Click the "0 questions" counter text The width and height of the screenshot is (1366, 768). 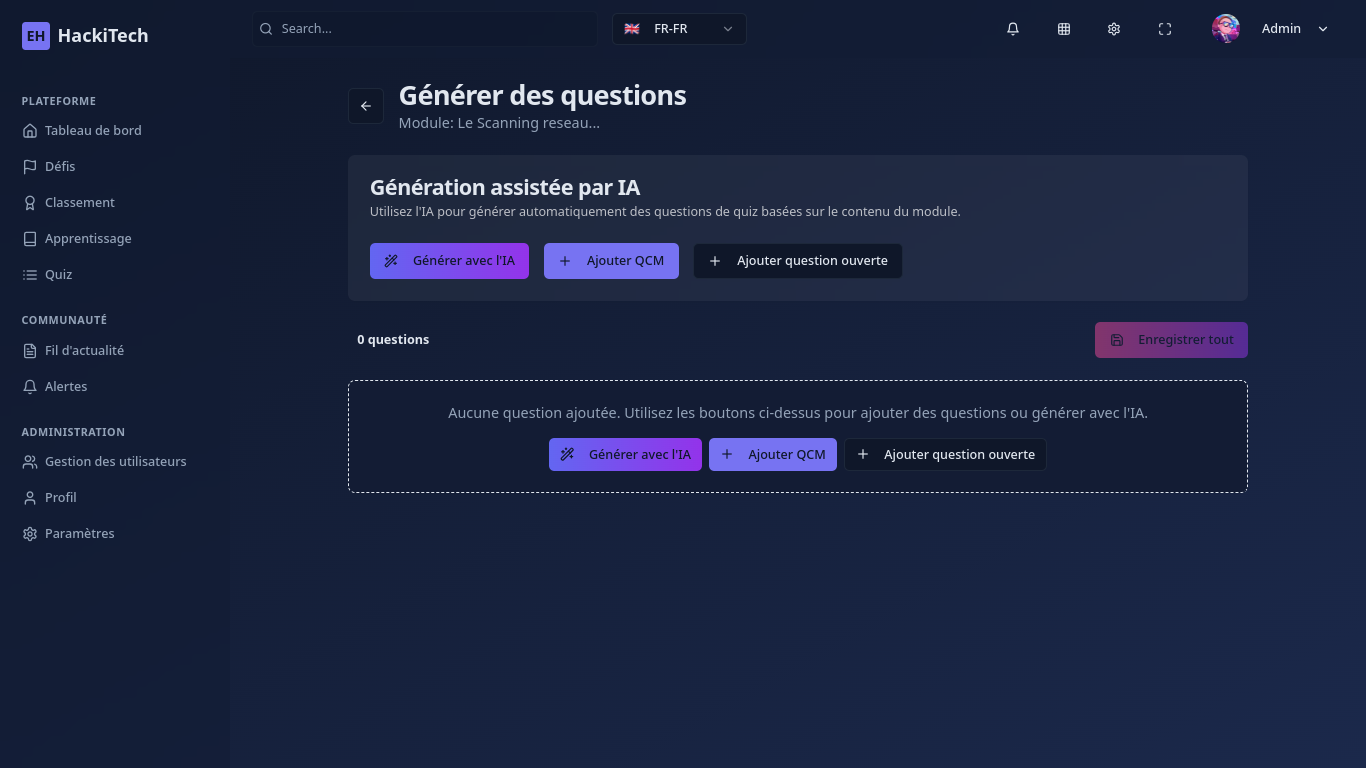(393, 340)
